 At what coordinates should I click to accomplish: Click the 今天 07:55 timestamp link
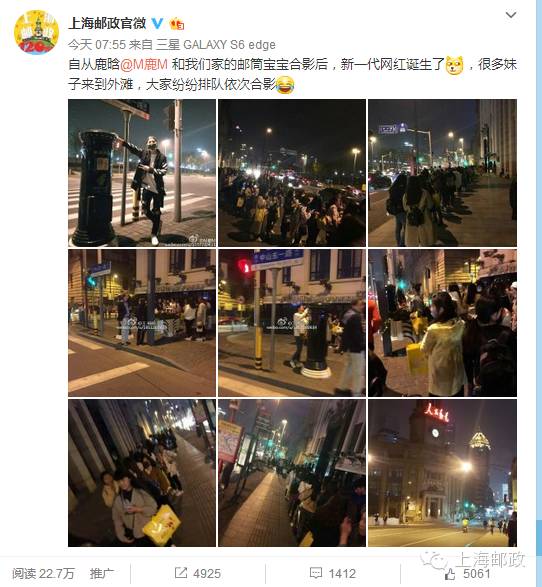(97, 45)
